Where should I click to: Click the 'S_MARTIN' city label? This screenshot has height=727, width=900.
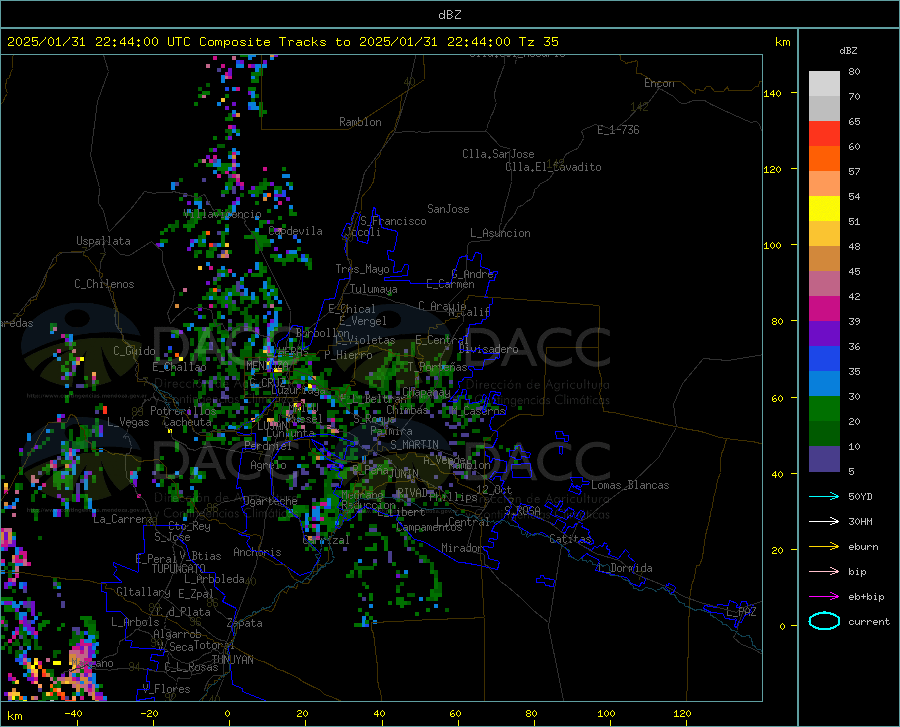click(x=414, y=445)
